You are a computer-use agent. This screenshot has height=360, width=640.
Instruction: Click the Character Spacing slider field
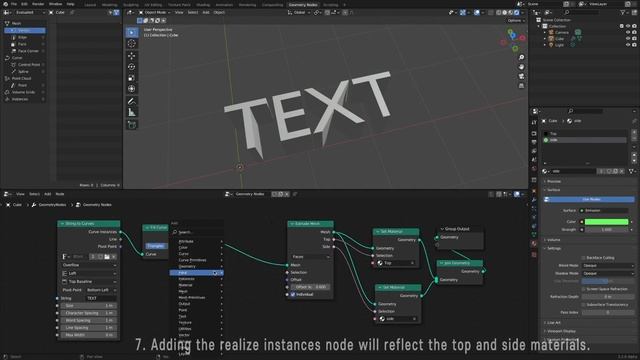click(x=88, y=313)
